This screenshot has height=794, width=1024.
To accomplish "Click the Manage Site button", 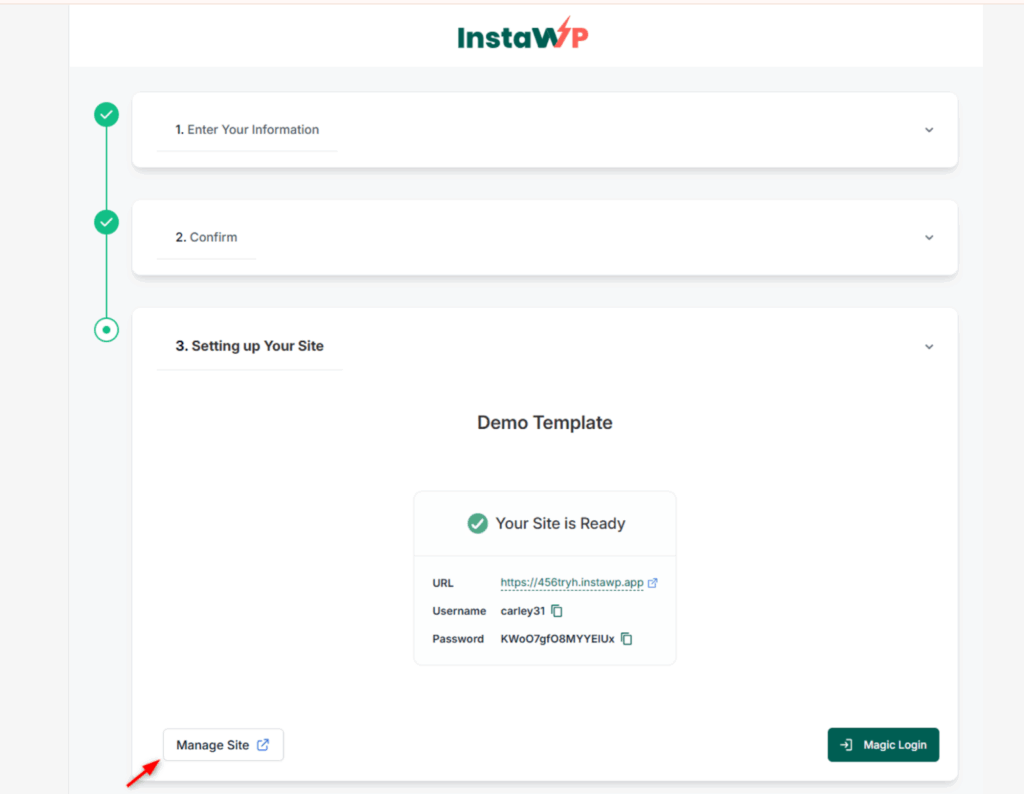I will [223, 745].
